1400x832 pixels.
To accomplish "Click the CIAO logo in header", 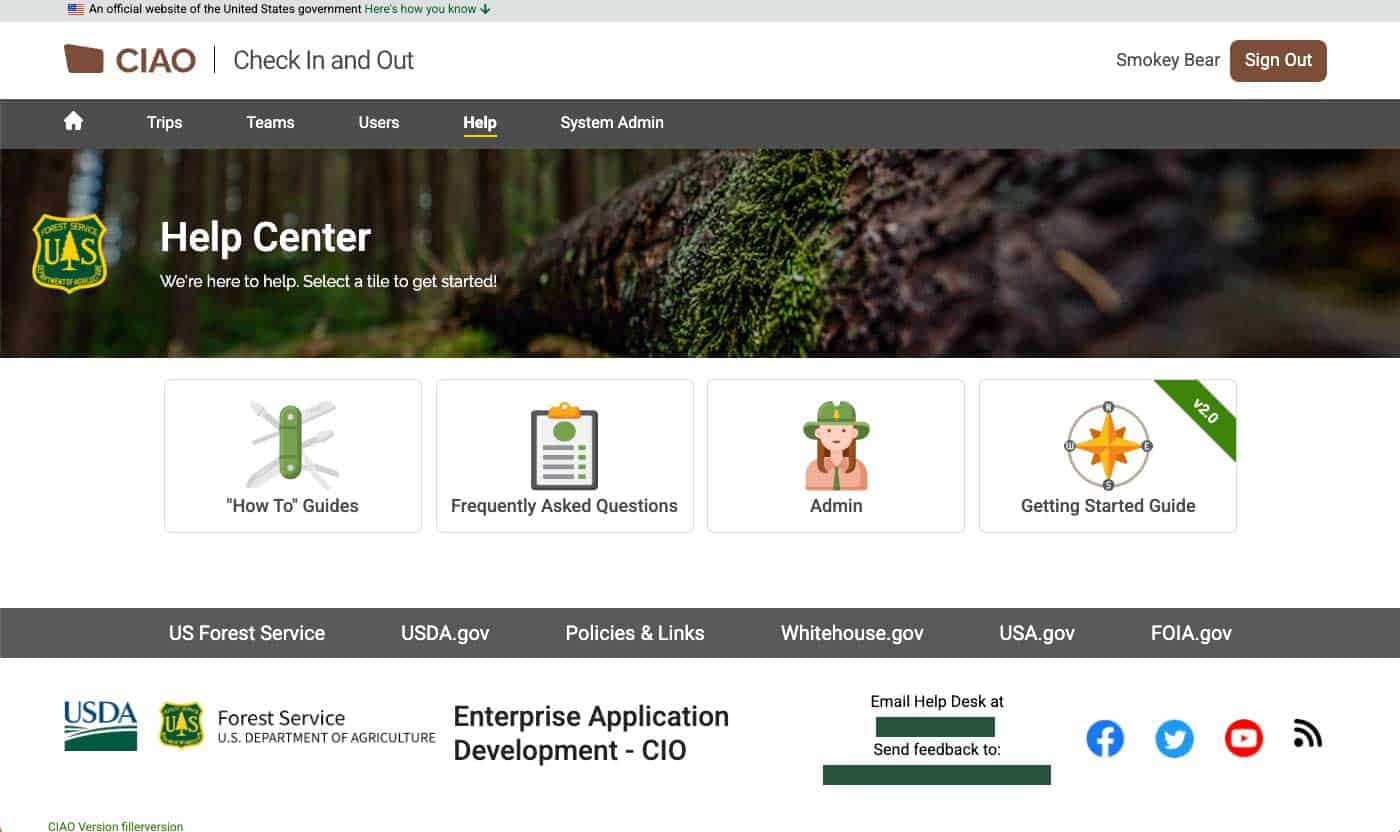I will pyautogui.click(x=130, y=60).
